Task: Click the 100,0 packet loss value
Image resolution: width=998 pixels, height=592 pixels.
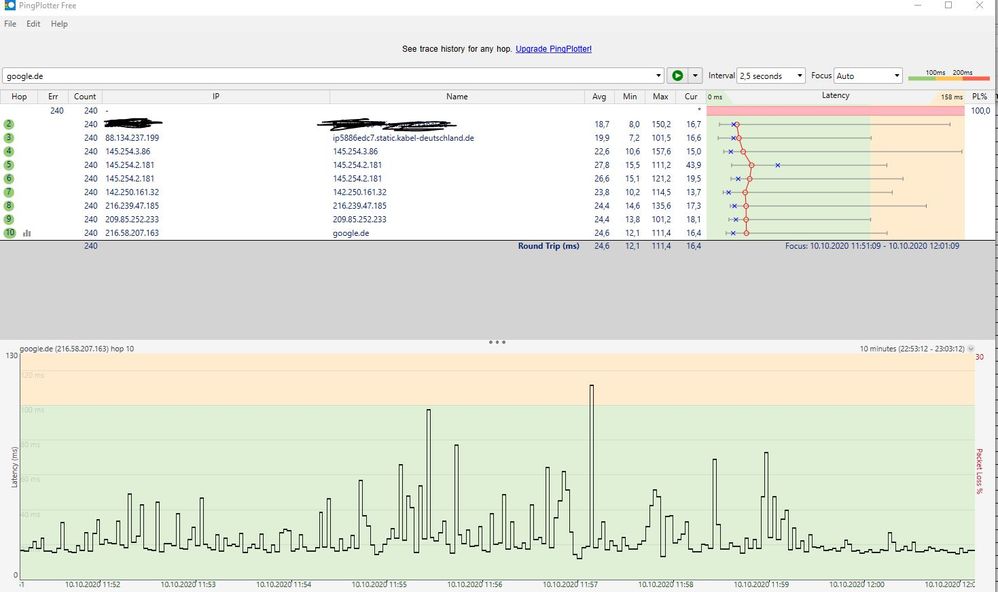Action: tap(980, 111)
